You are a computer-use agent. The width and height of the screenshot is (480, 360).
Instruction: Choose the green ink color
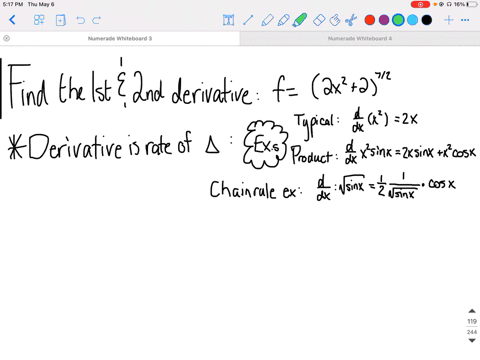(398, 20)
